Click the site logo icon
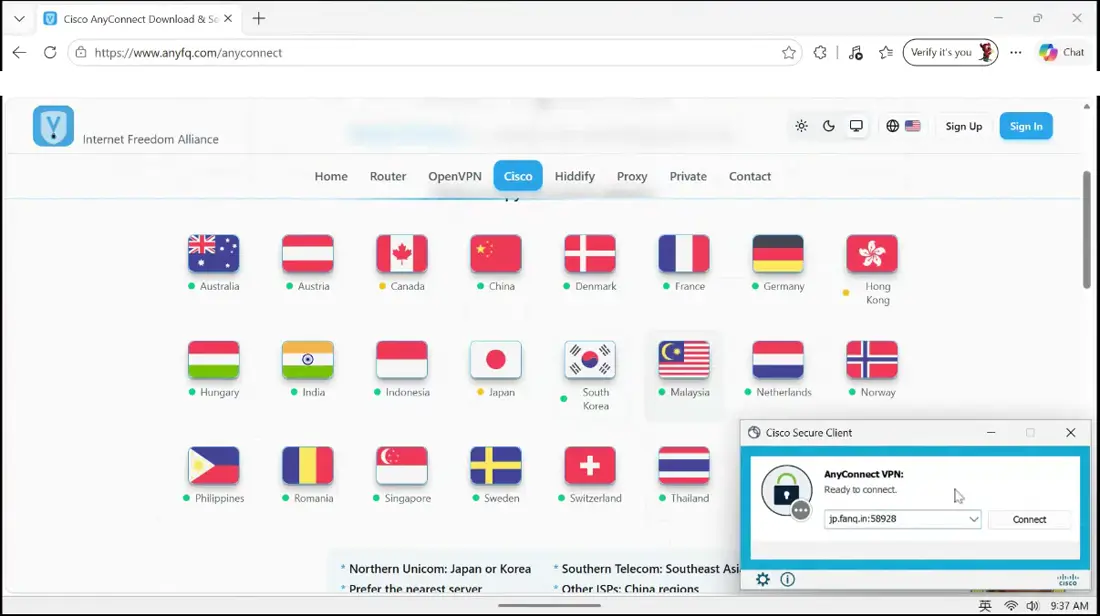This screenshot has width=1100, height=616. (x=53, y=126)
